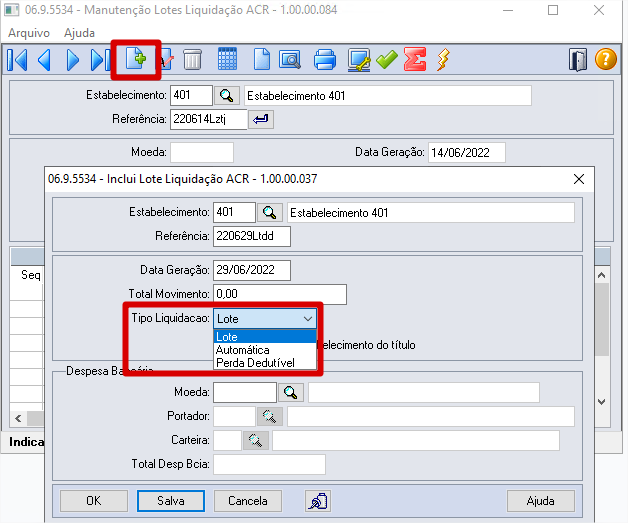Viewport: 628px width, 523px height.
Task: Open Moeda lookup magnifier in Despesa section
Action: 290,392
